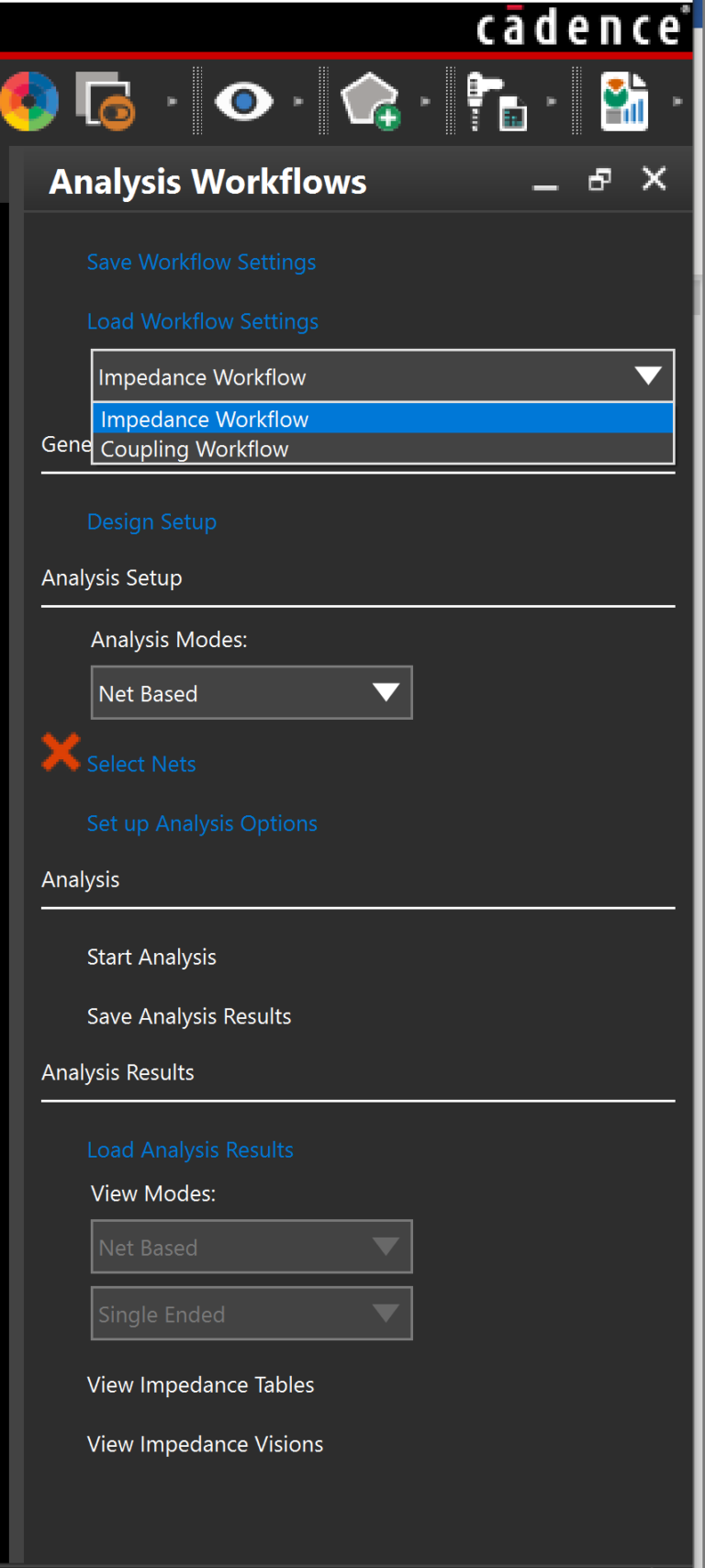Image resolution: width=705 pixels, height=1568 pixels.
Task: Open the color settings wheel icon
Action: [x=28, y=99]
